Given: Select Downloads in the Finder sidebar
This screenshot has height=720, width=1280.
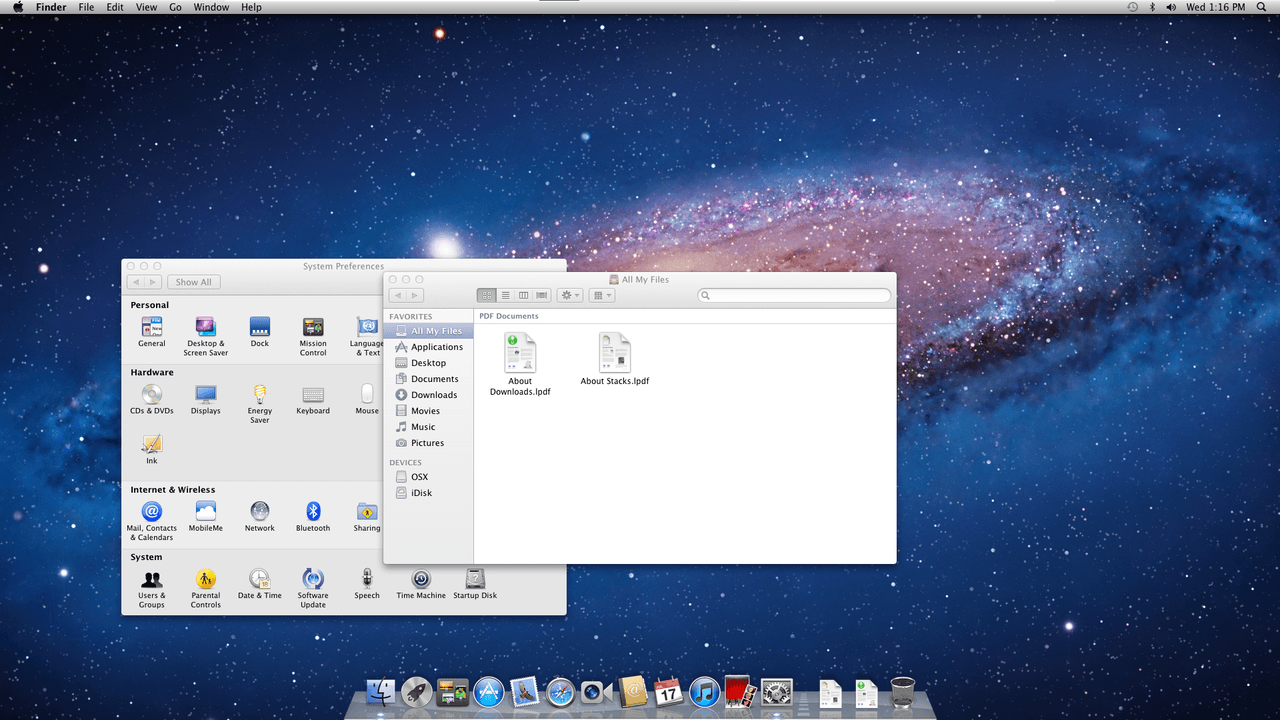Looking at the screenshot, I should [428, 395].
